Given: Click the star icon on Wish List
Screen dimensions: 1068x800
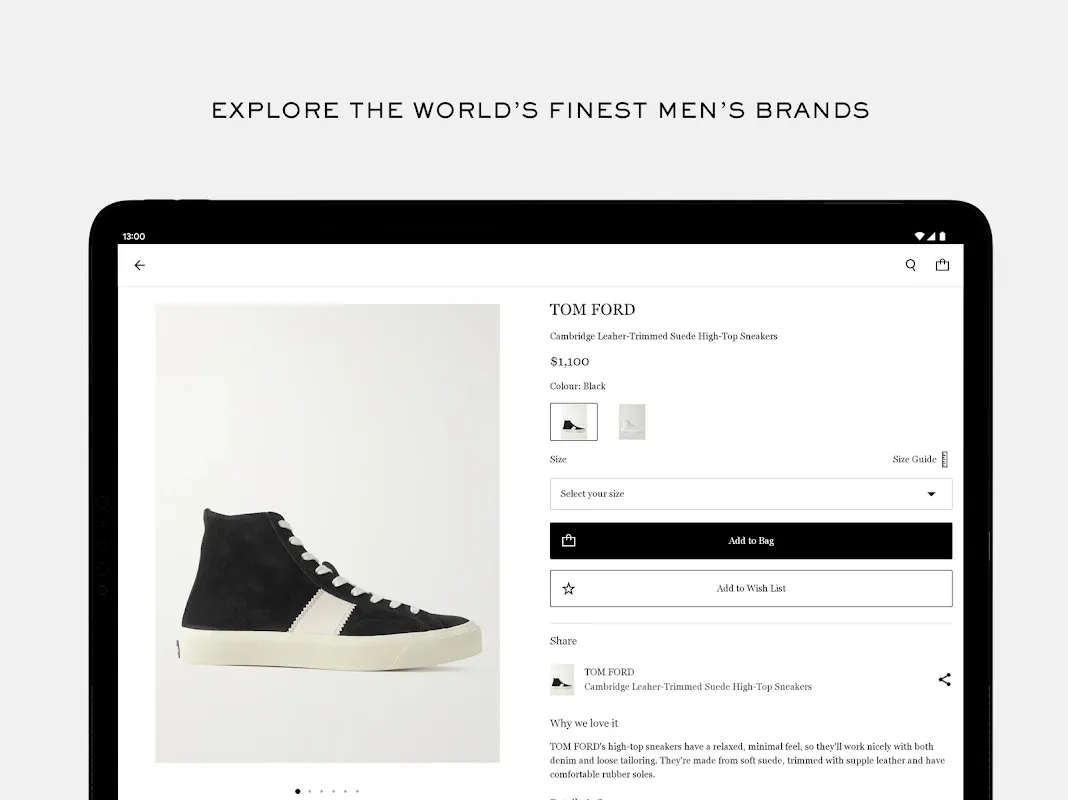Looking at the screenshot, I should point(569,589).
